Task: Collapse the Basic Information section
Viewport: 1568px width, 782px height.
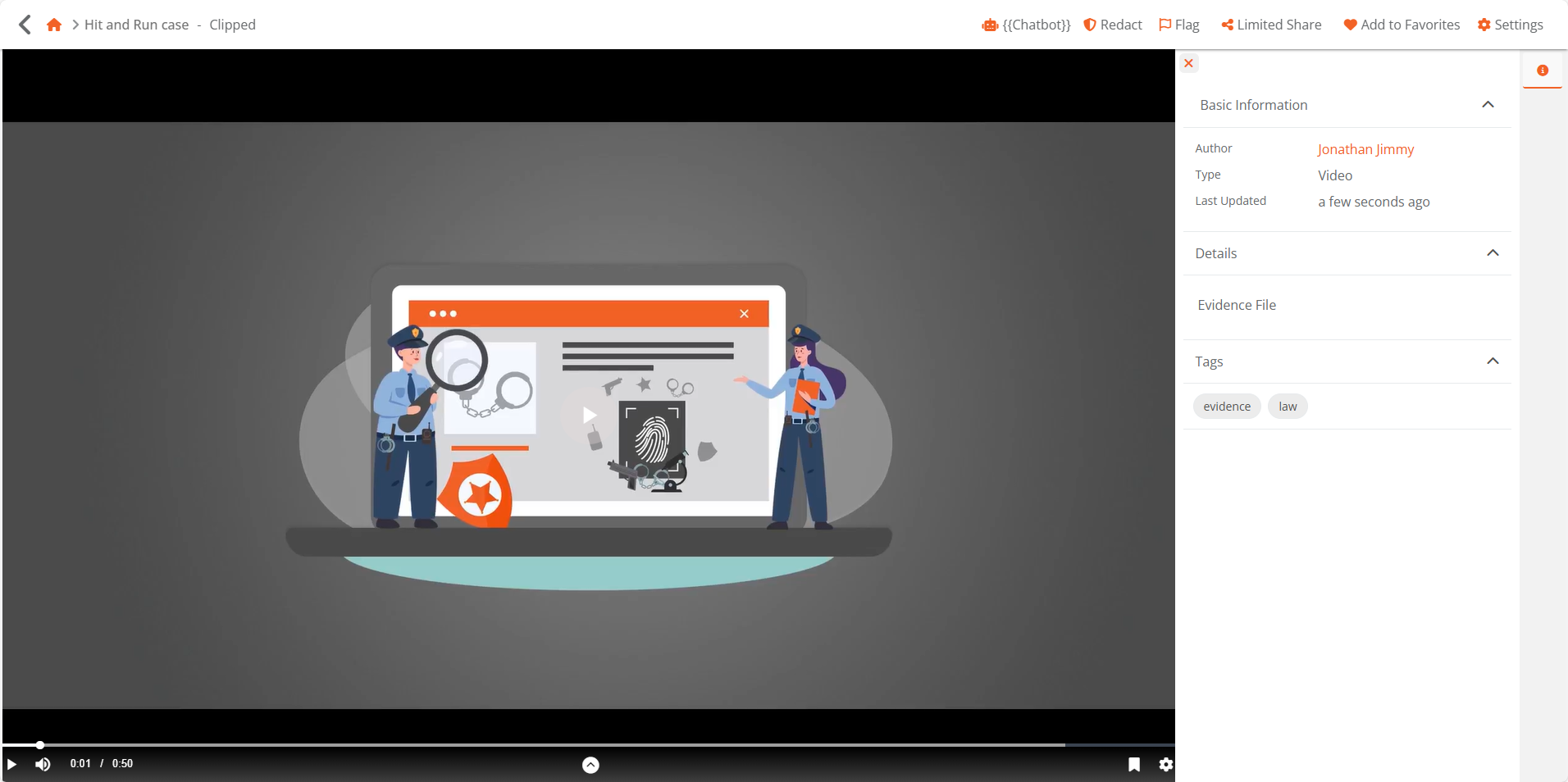Action: (x=1488, y=105)
